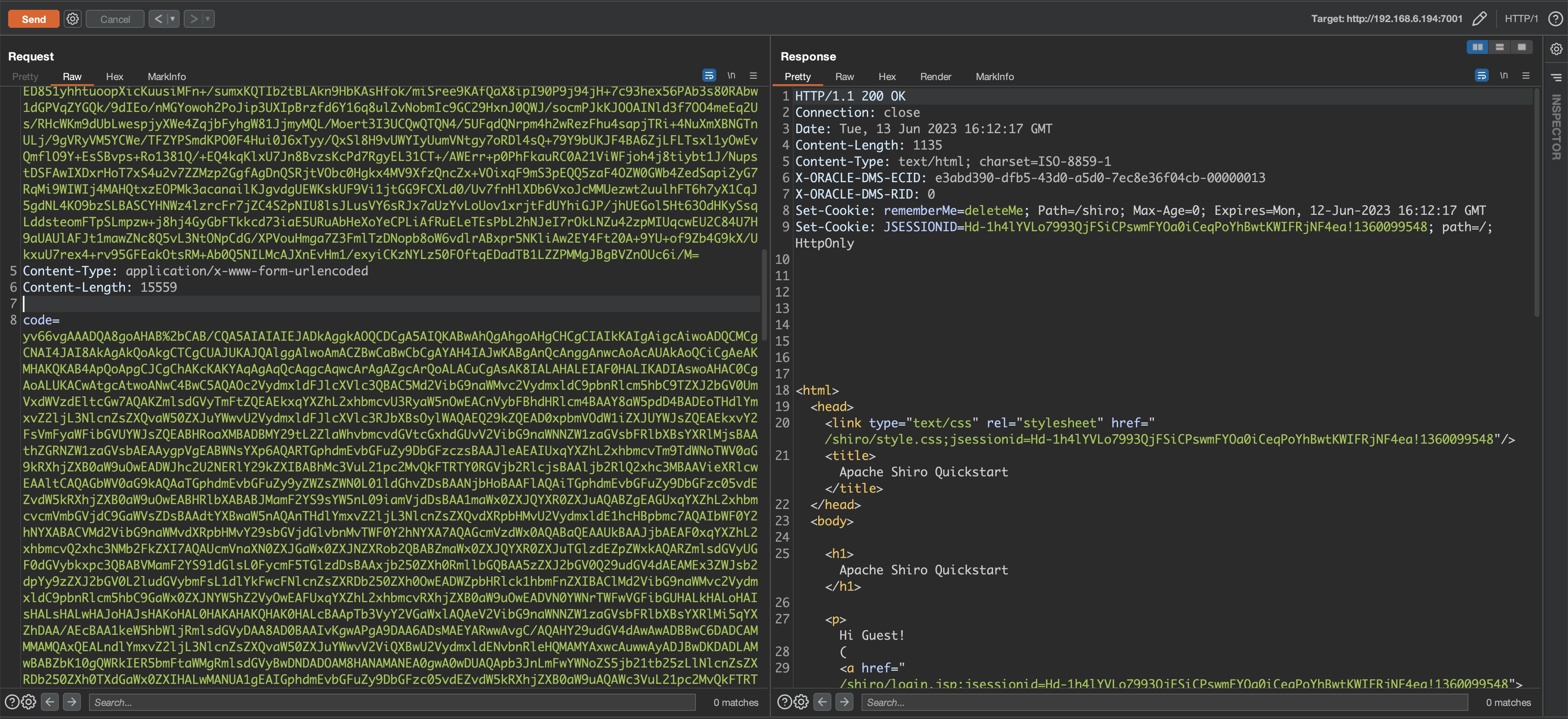Viewport: 1568px width, 719px height.
Task: Focus the request search input field
Action: [392, 702]
